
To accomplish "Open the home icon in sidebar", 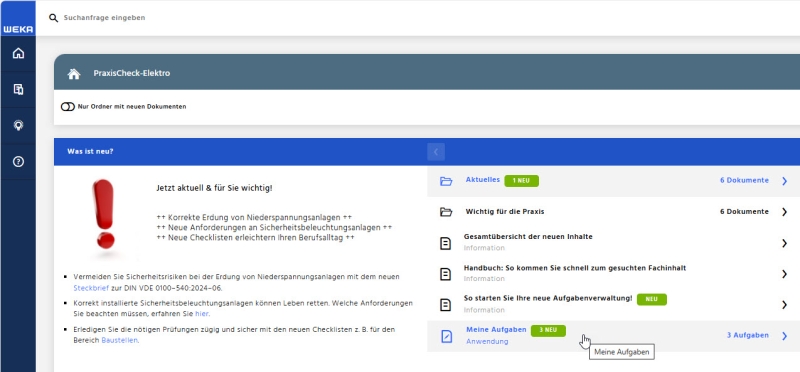I will 18,53.
